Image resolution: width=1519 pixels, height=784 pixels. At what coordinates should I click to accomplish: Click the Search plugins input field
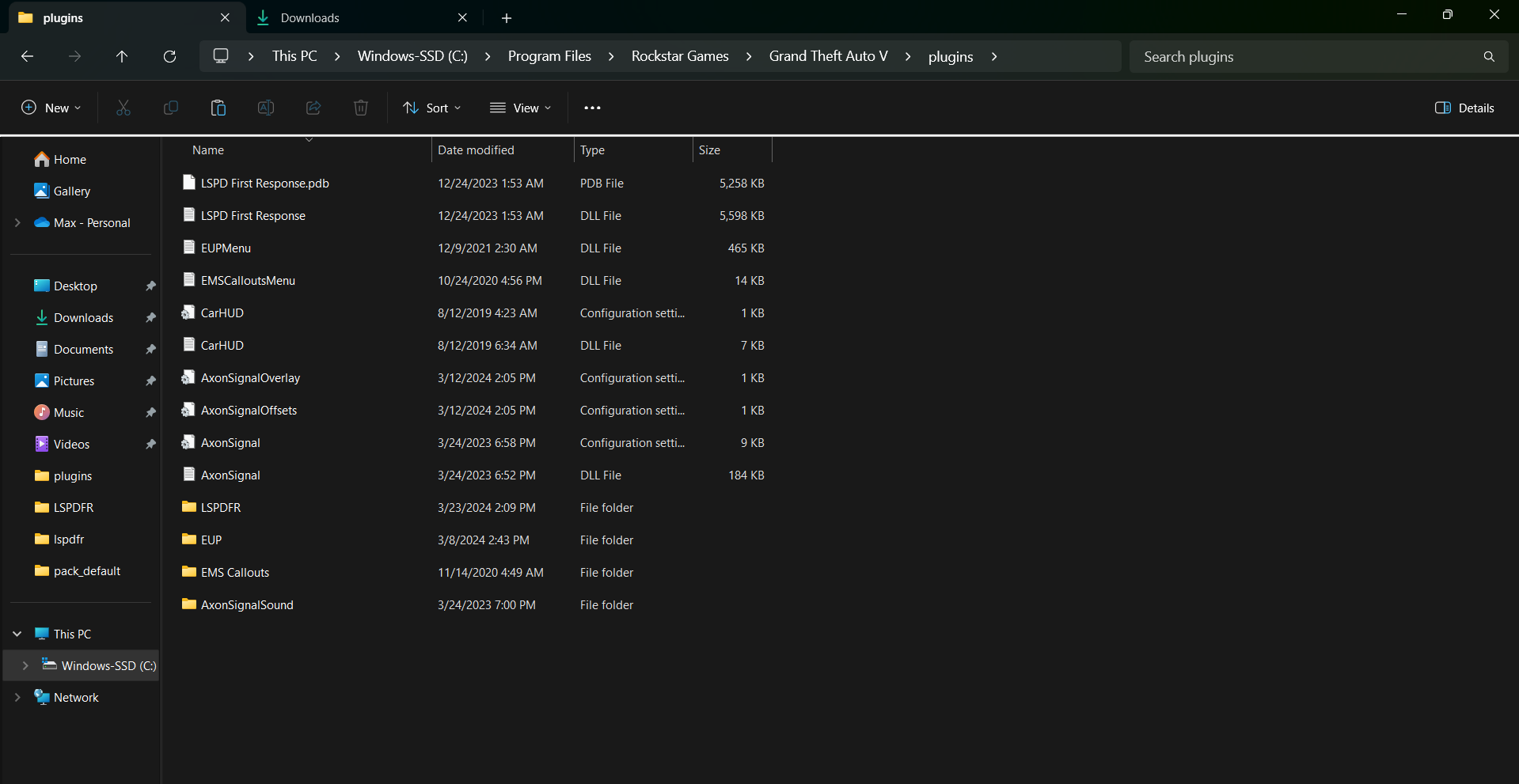point(1306,57)
